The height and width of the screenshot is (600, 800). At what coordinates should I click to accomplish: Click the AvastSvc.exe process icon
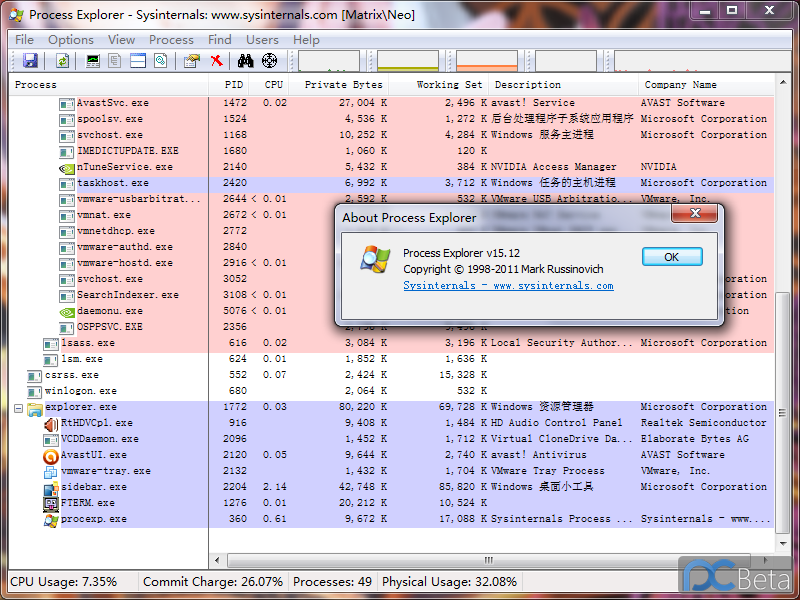pos(66,104)
